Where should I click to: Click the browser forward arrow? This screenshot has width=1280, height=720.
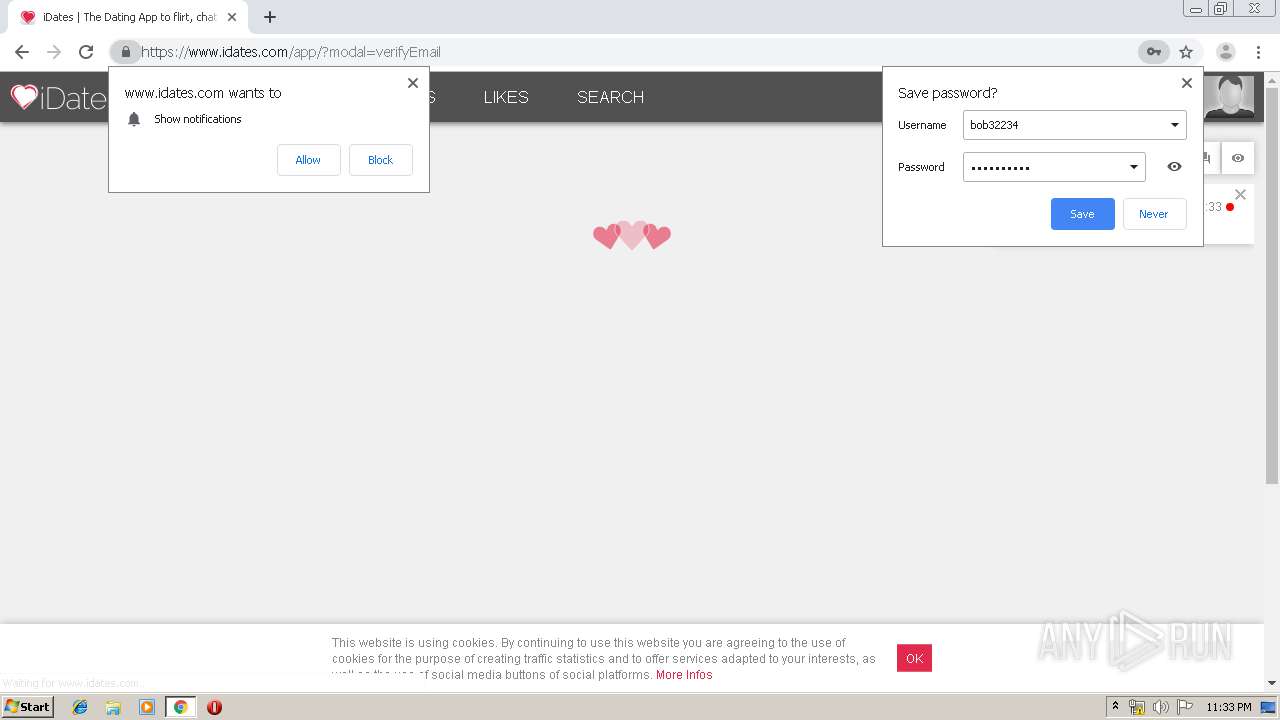pyautogui.click(x=54, y=52)
